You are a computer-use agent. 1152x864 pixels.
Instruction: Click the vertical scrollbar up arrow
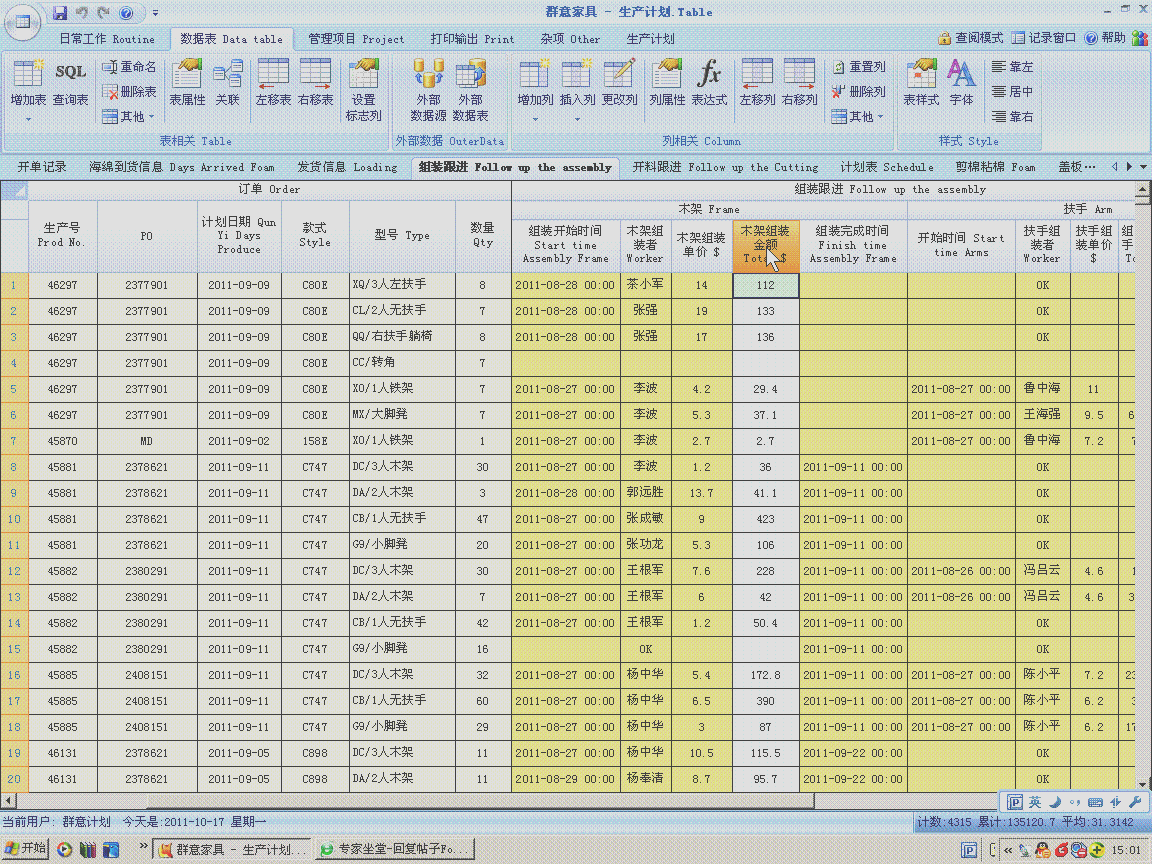click(x=1143, y=190)
